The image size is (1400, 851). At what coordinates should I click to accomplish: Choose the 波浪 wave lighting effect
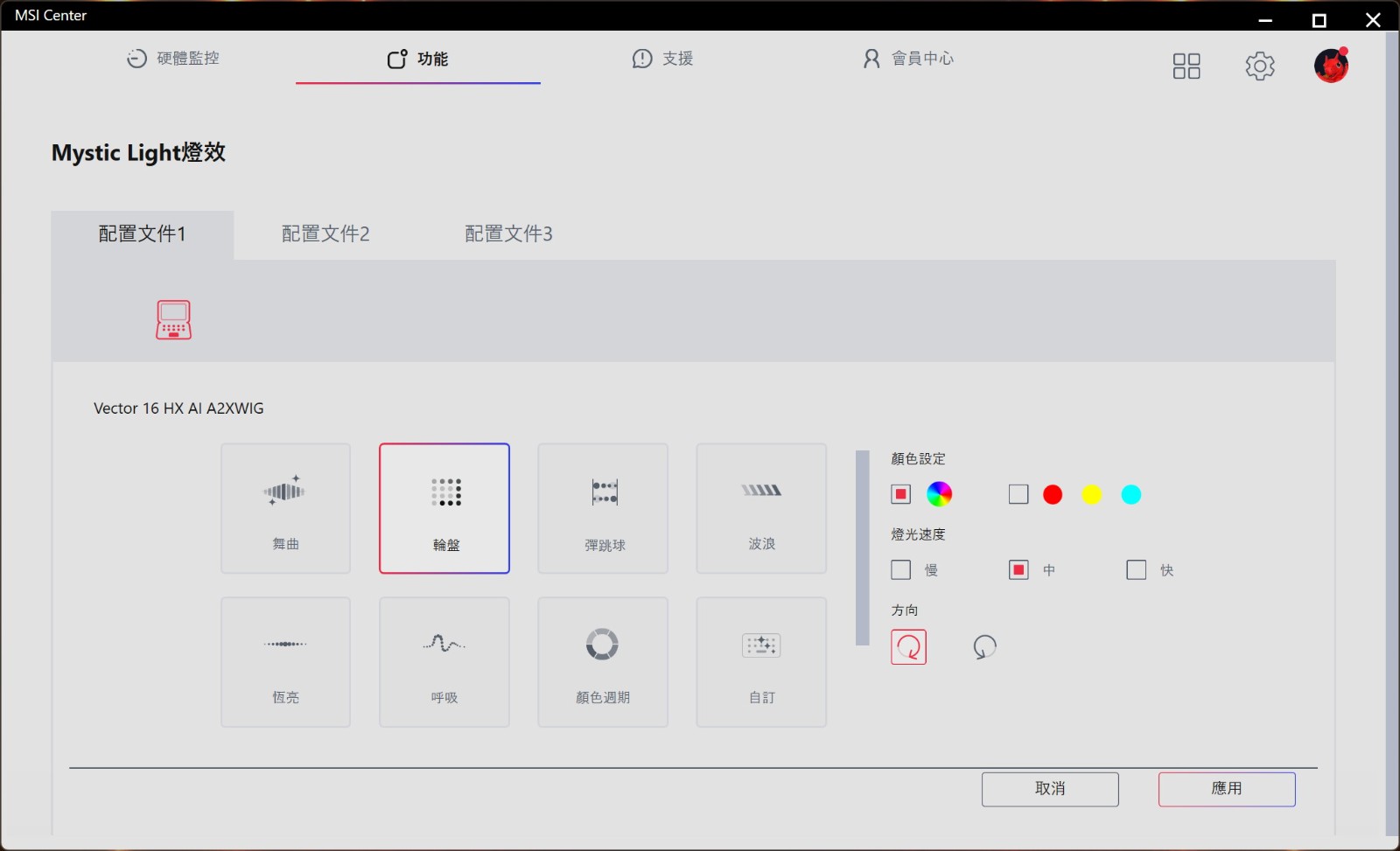(x=761, y=508)
